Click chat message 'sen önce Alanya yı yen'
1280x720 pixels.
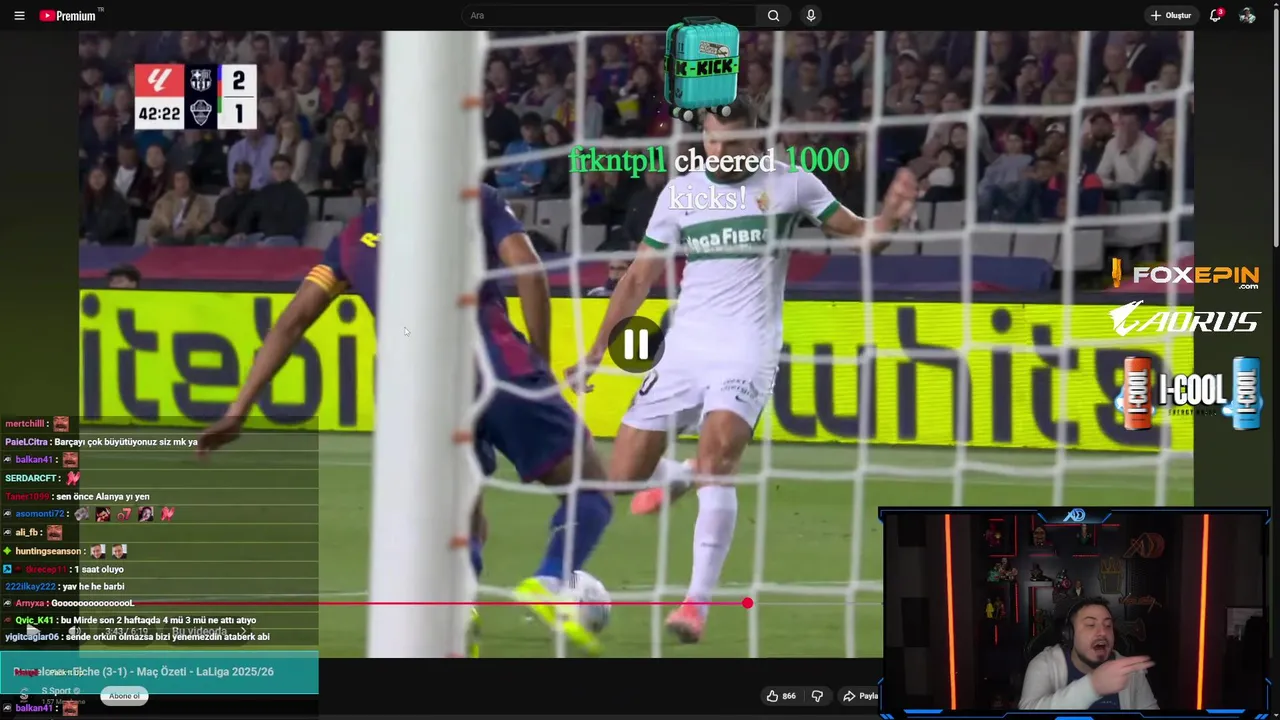coord(103,497)
